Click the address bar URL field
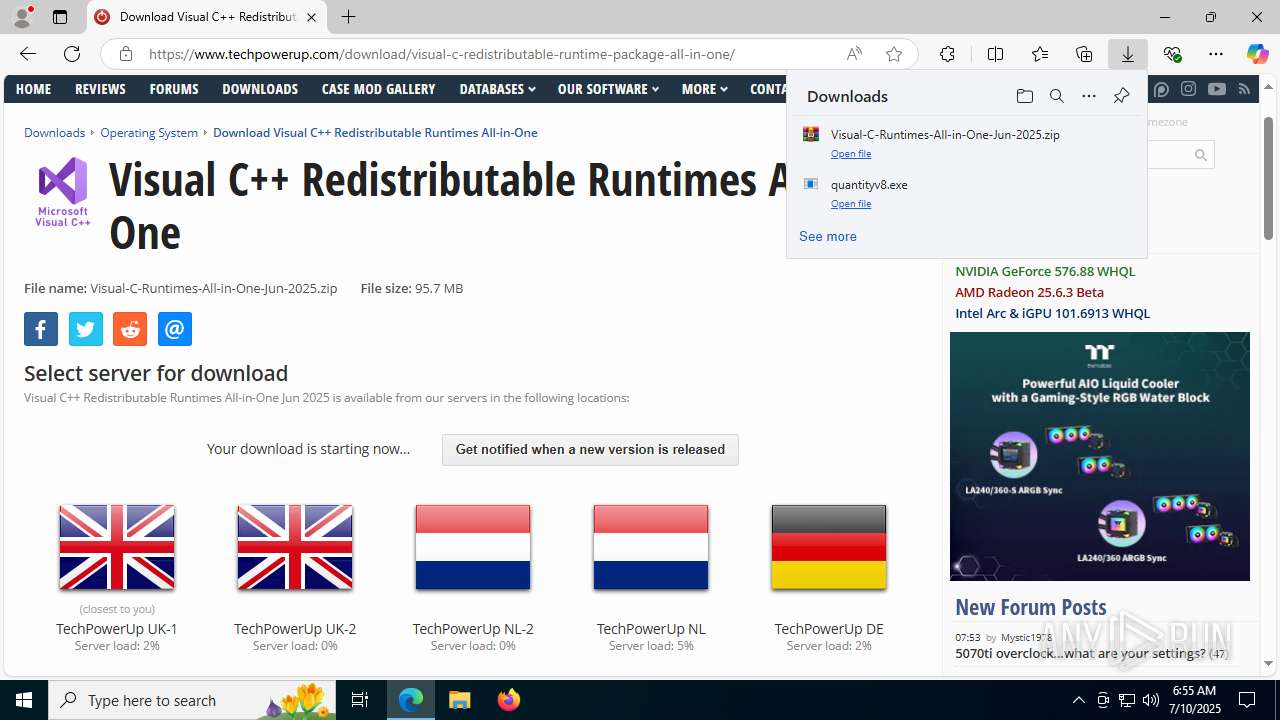 442,54
